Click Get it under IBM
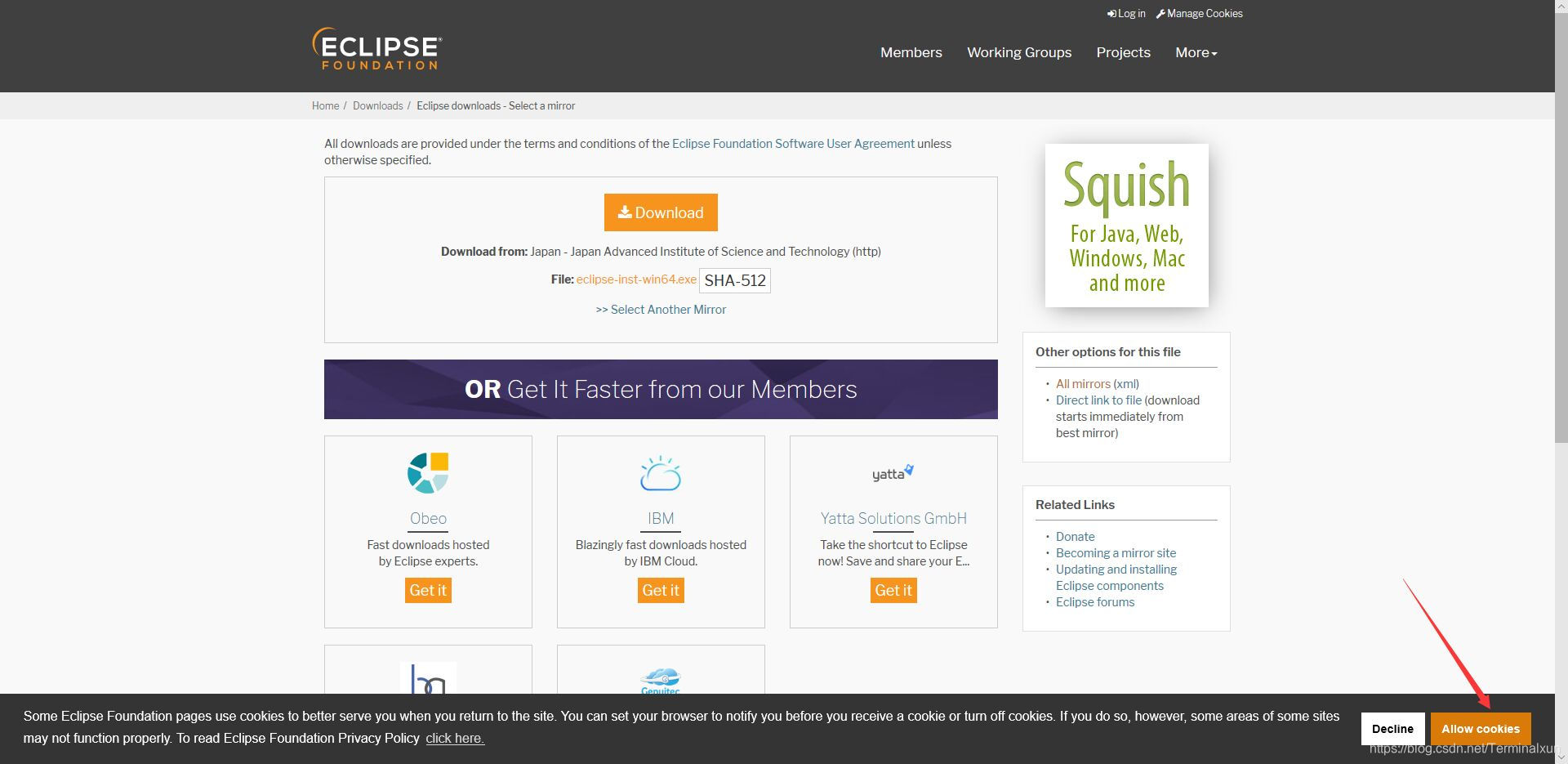Image resolution: width=1568 pixels, height=764 pixels. [661, 590]
